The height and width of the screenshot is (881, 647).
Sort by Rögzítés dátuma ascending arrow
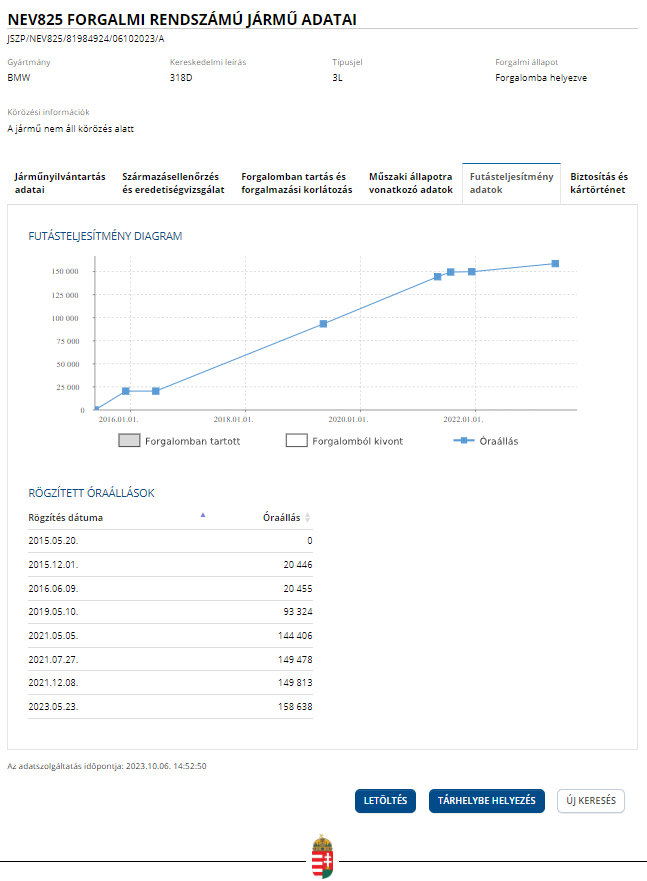point(203,515)
